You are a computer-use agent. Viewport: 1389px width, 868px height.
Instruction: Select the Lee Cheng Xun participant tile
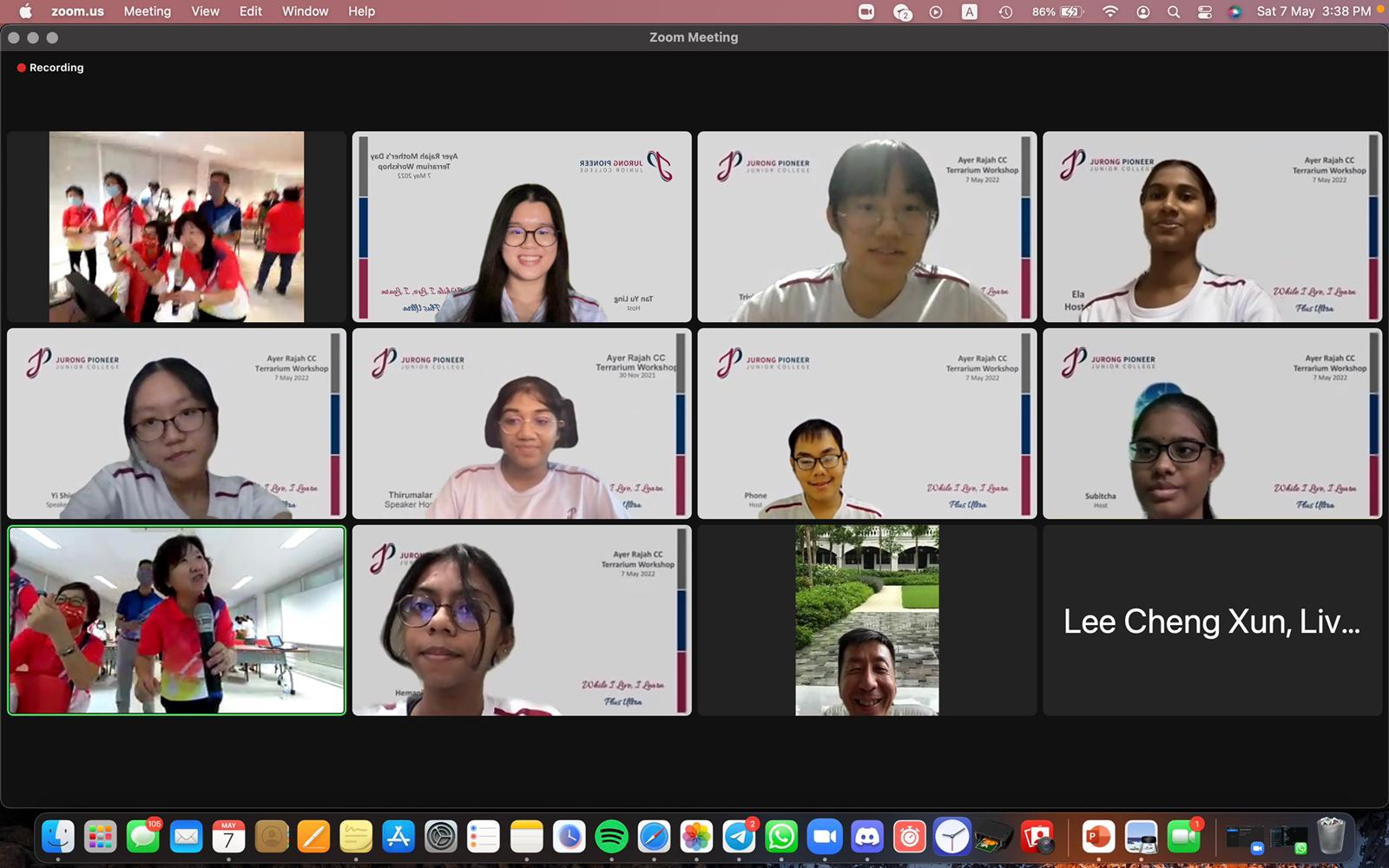pyautogui.click(x=1212, y=621)
